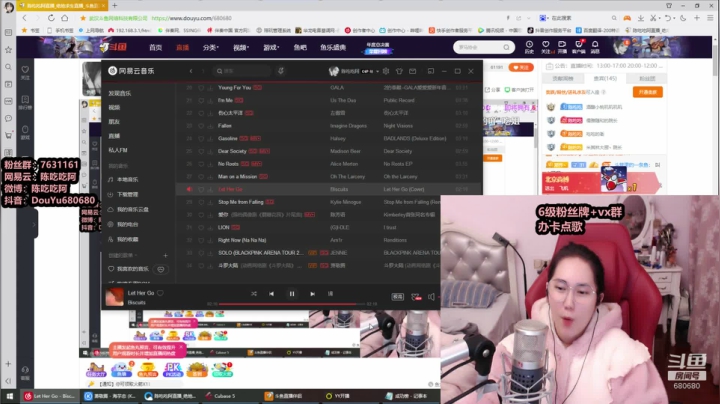Expand Douyu 游戏 dropdown menu

271,47
